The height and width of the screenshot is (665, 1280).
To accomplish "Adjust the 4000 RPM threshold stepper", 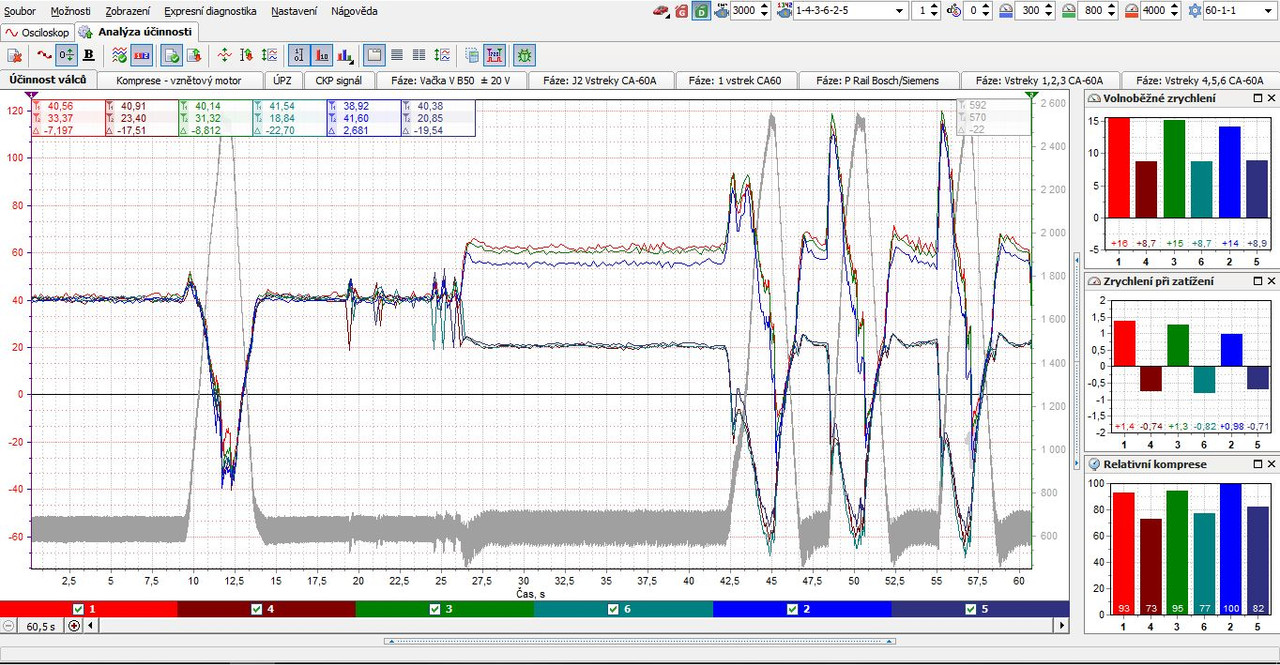I will click(x=1173, y=11).
